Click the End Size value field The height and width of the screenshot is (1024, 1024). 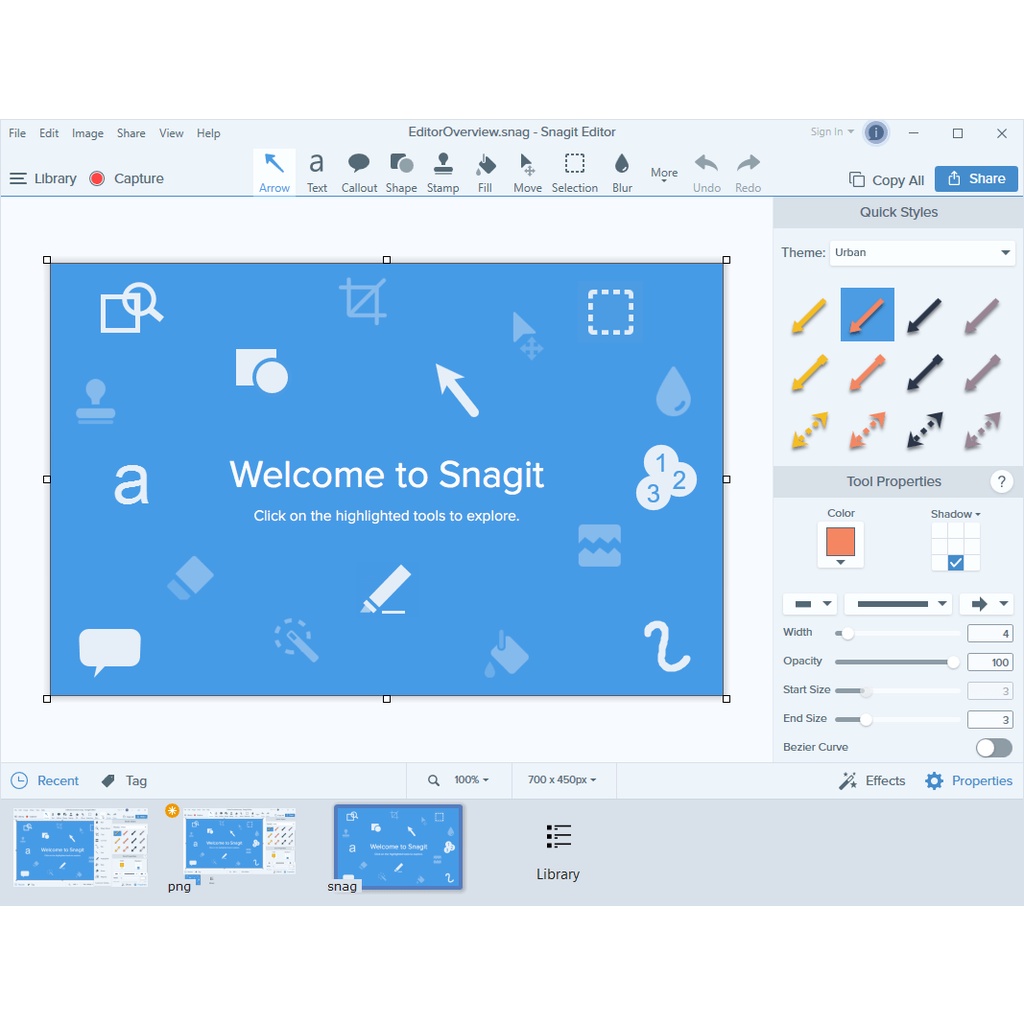point(990,720)
